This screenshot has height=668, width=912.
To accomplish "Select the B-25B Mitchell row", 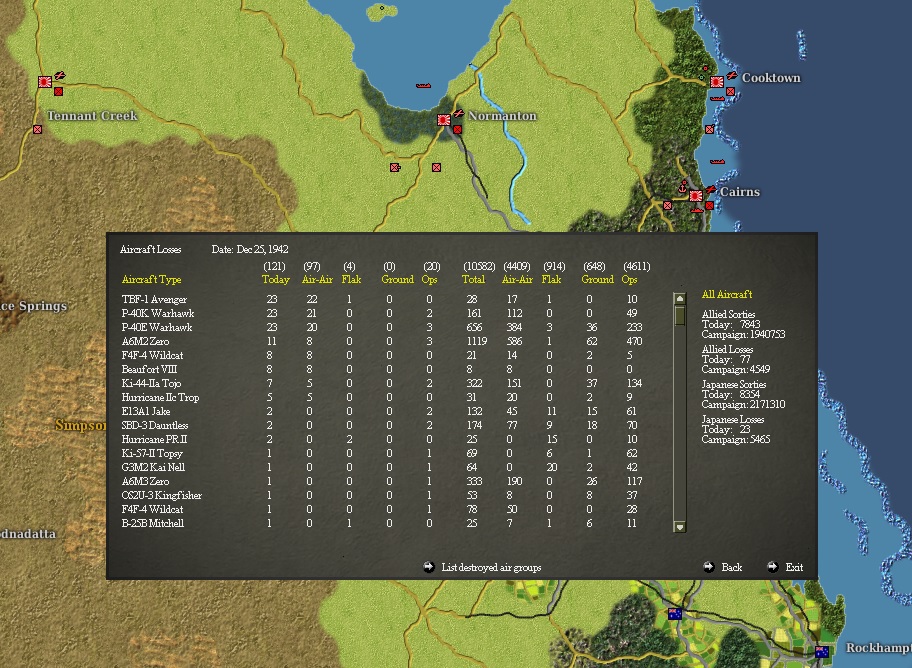I will [384, 523].
